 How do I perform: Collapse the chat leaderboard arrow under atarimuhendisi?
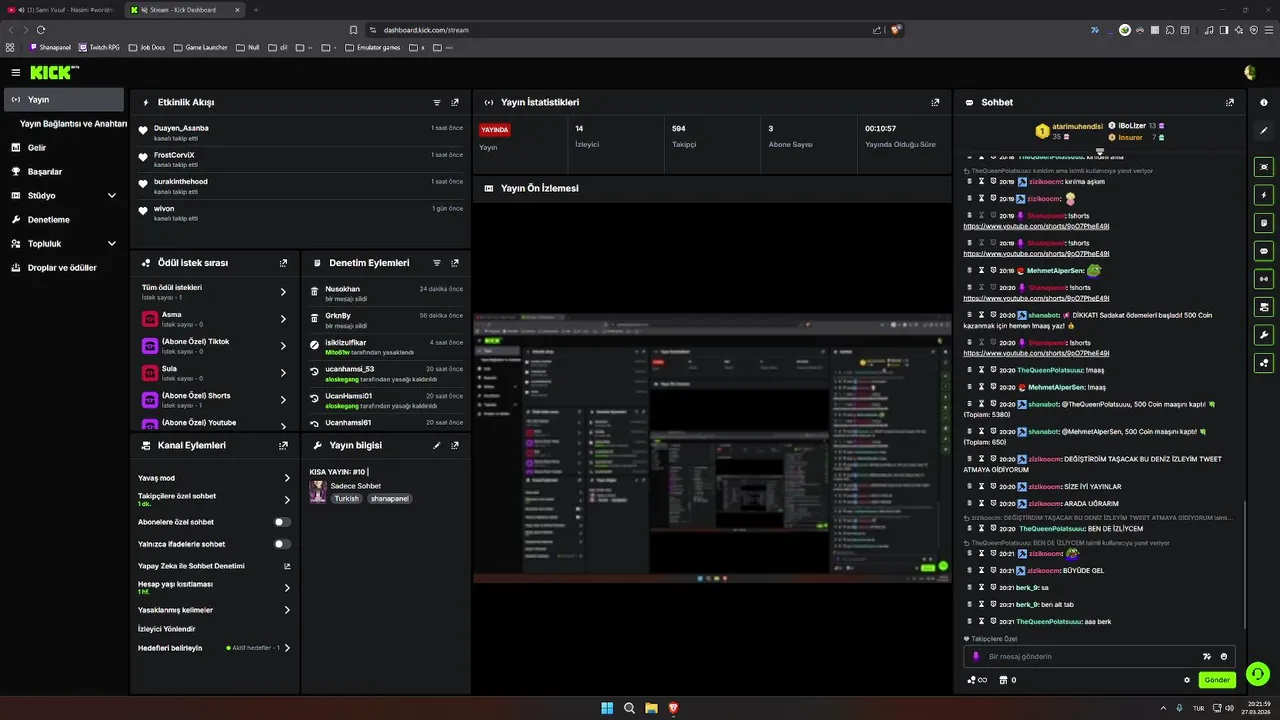click(x=1100, y=152)
